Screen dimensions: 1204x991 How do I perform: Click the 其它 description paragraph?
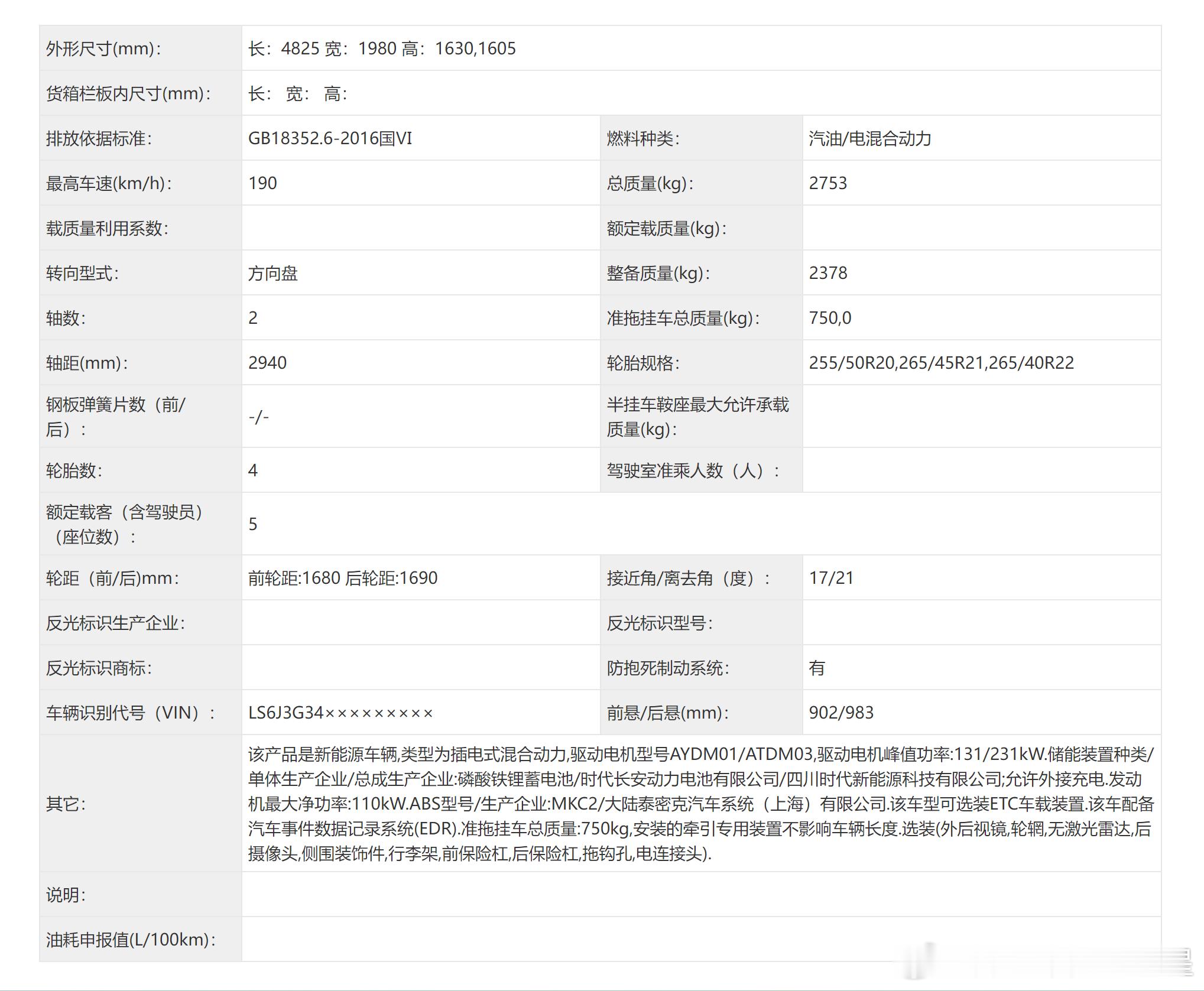pos(701,804)
